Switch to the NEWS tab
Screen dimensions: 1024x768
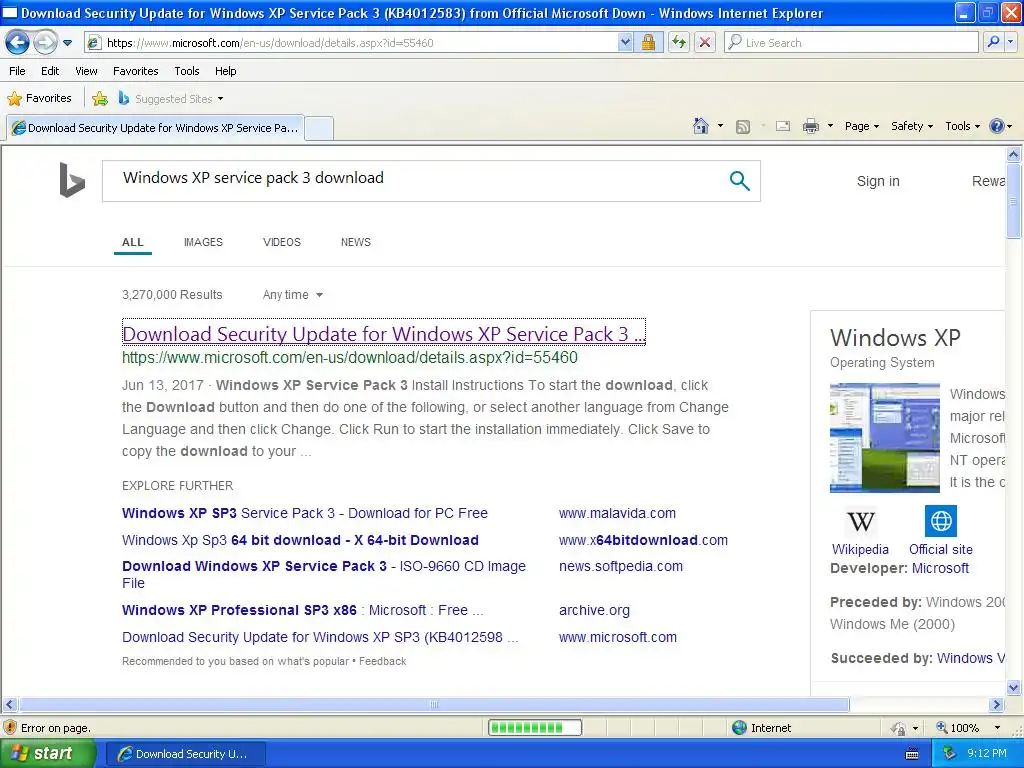click(x=356, y=242)
